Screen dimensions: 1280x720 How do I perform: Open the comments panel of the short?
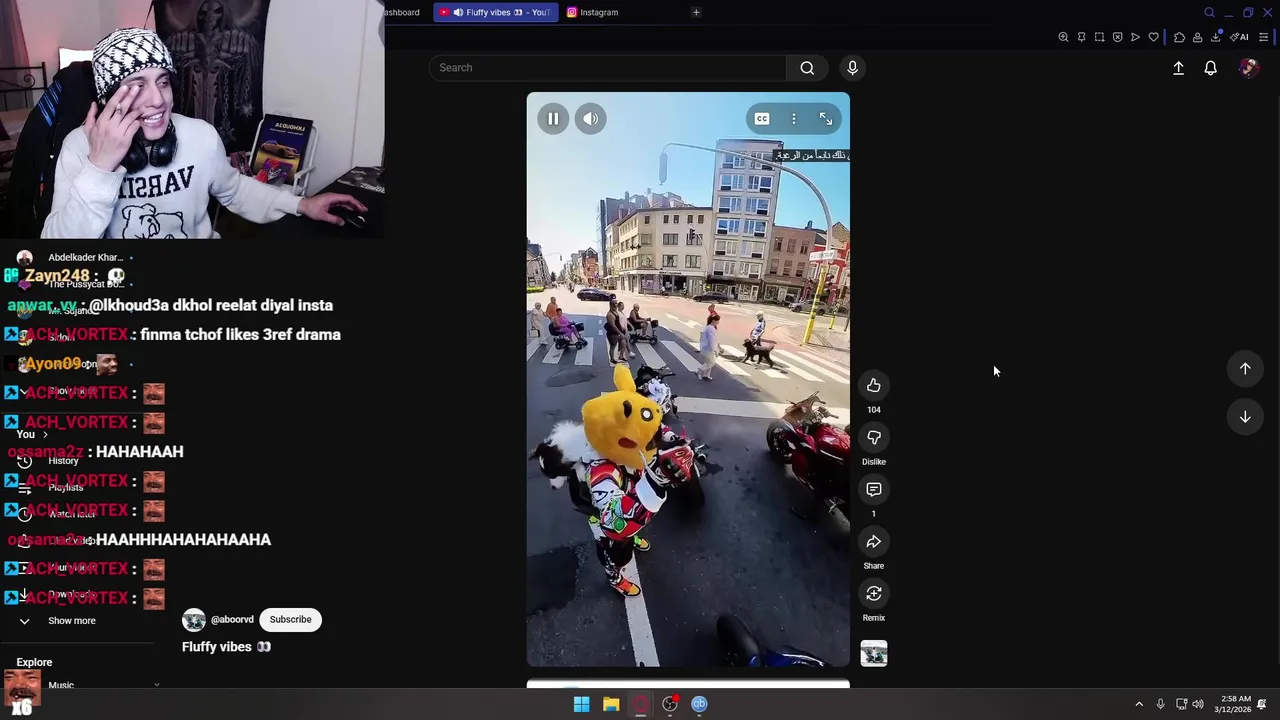874,490
